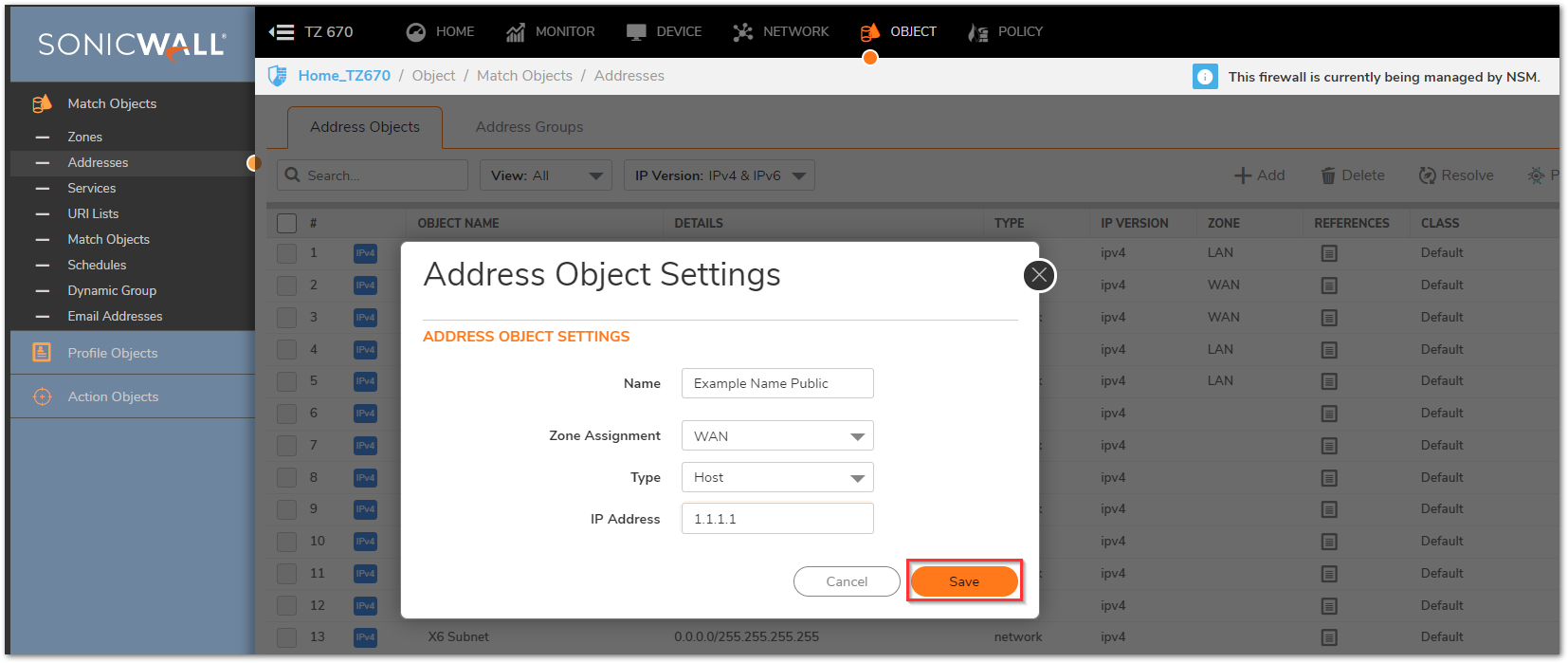
Task: Close the Address Object Settings dialog
Action: click(x=1039, y=275)
